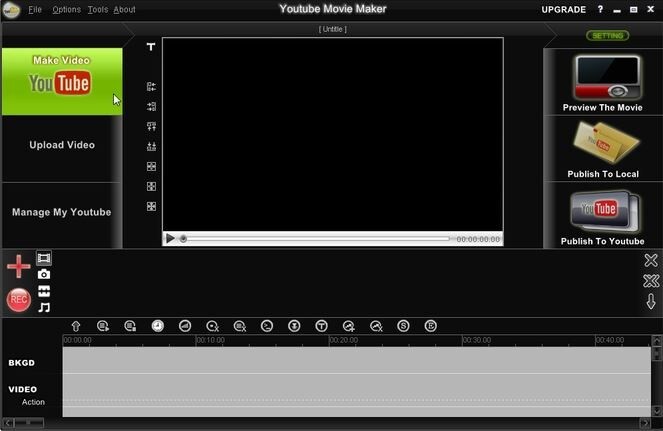Switch to the Manage My Youtube tab
This screenshot has height=431, width=663.
(x=62, y=212)
